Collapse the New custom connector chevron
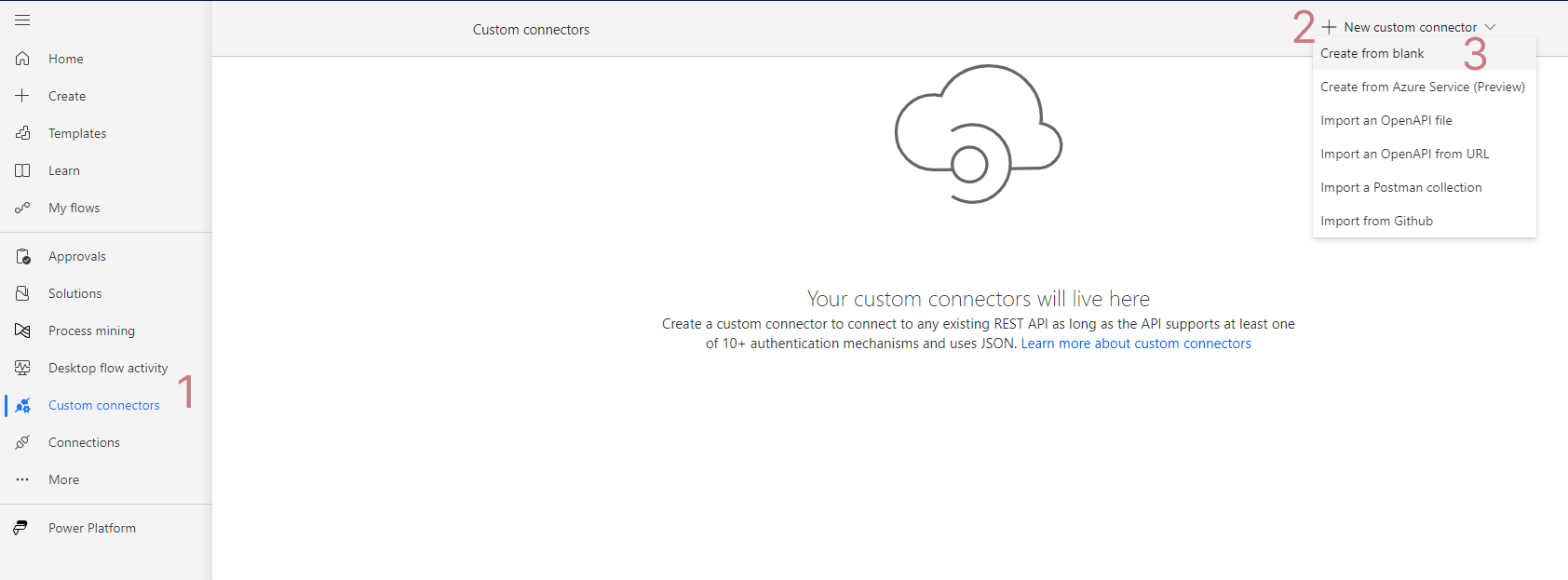 pyautogui.click(x=1490, y=27)
